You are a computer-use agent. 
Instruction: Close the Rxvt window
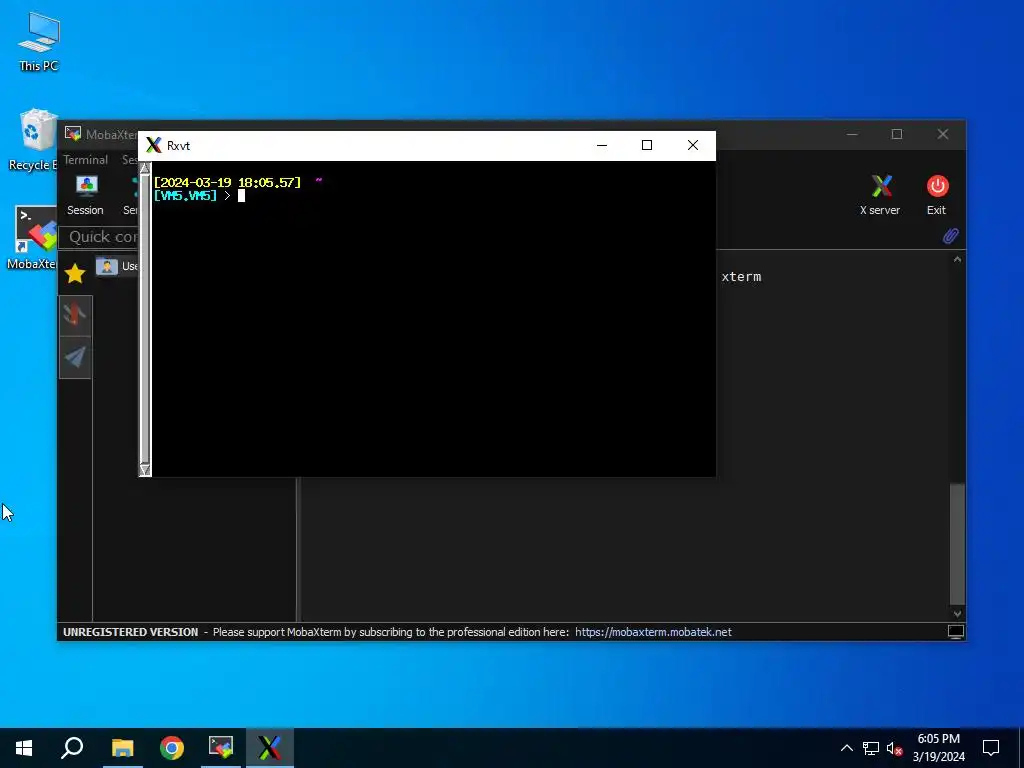693,145
